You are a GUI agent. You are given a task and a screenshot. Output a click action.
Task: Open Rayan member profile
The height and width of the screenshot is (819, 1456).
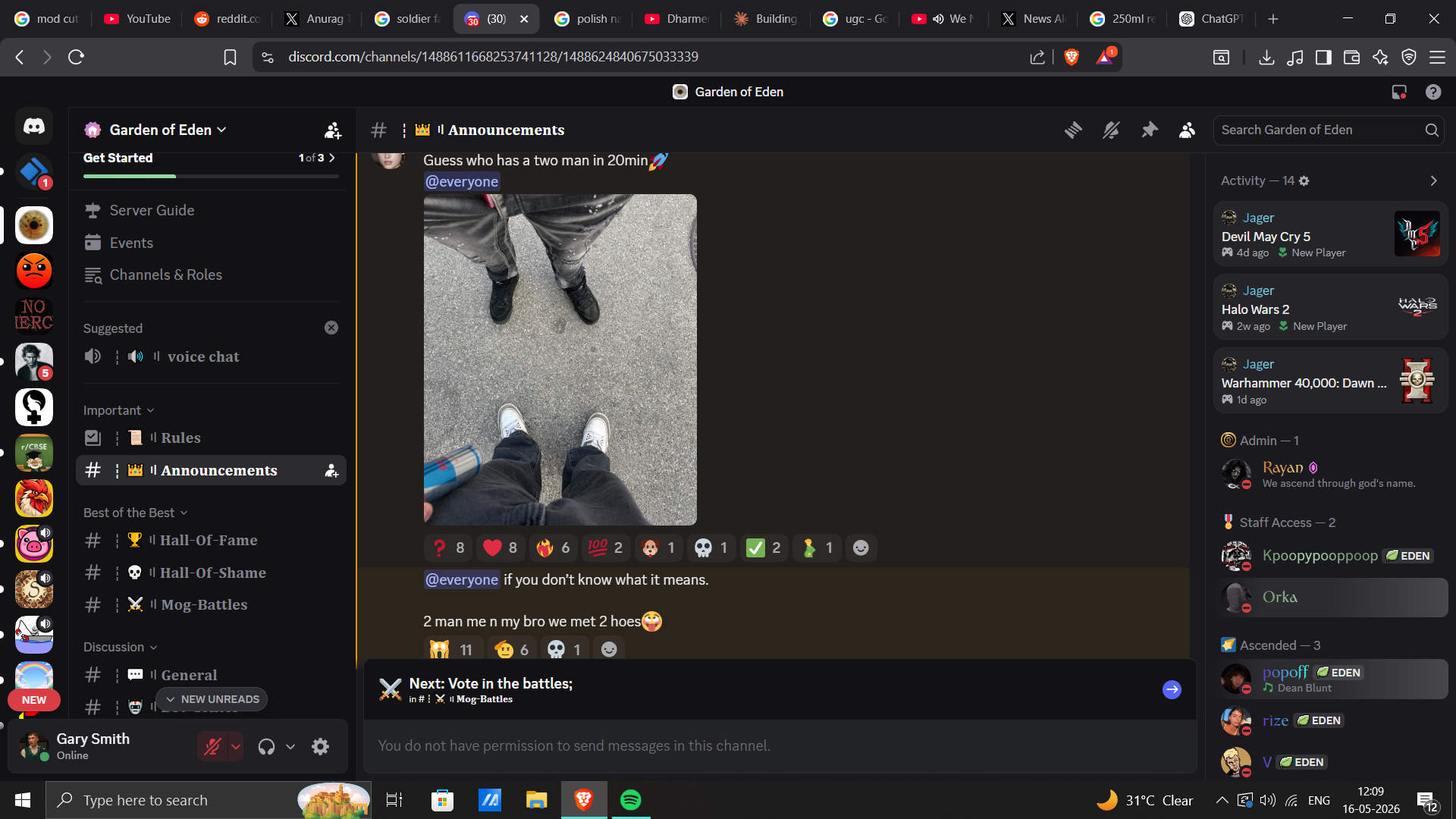click(x=1330, y=475)
